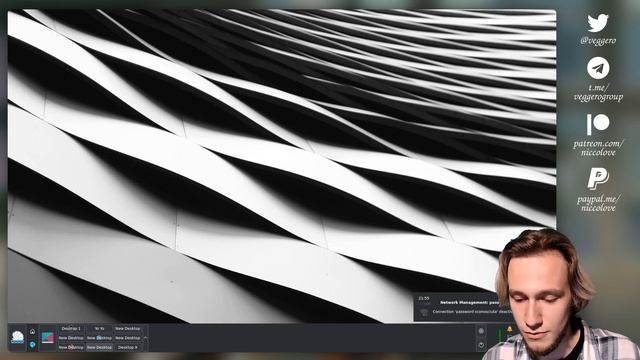Viewport: 640px width, 360px height.
Task: Click the small arrow beside the pager
Action: tap(145, 338)
